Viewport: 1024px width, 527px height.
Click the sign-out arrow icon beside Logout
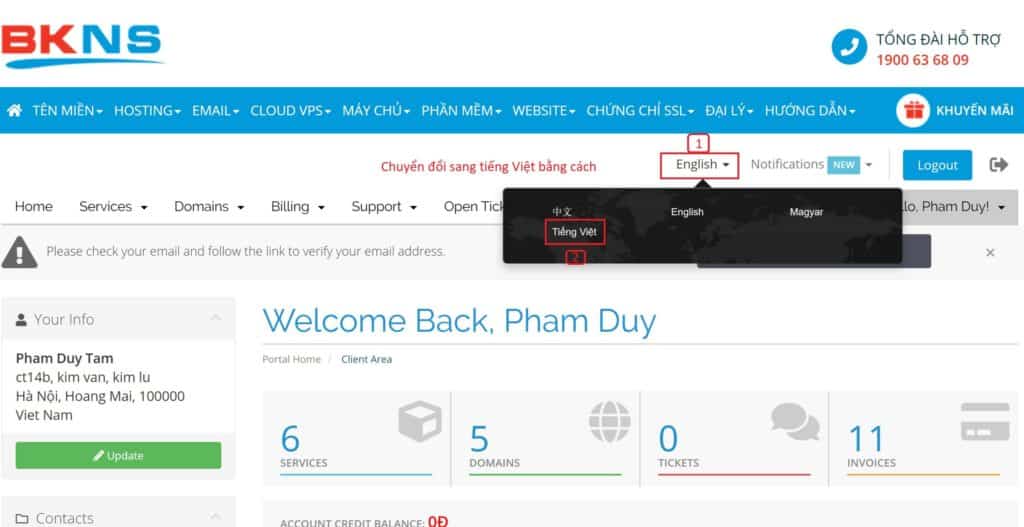click(x=999, y=165)
